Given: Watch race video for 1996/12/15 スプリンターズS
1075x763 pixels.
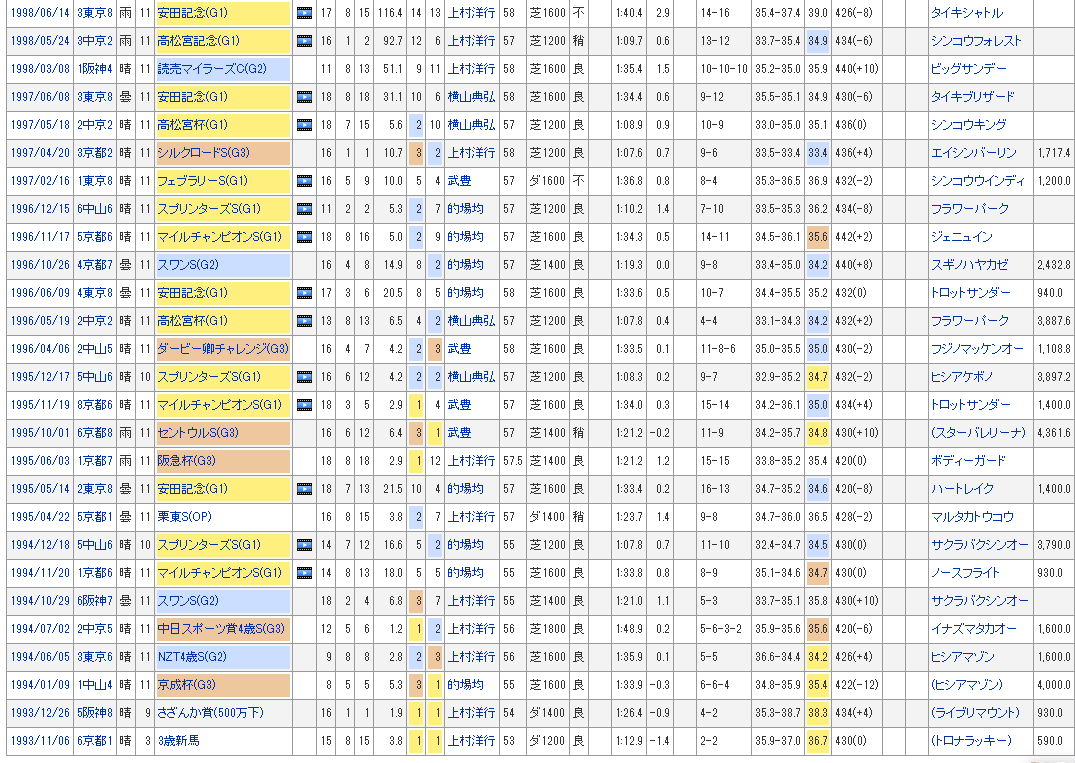Looking at the screenshot, I should pyautogui.click(x=305, y=209).
